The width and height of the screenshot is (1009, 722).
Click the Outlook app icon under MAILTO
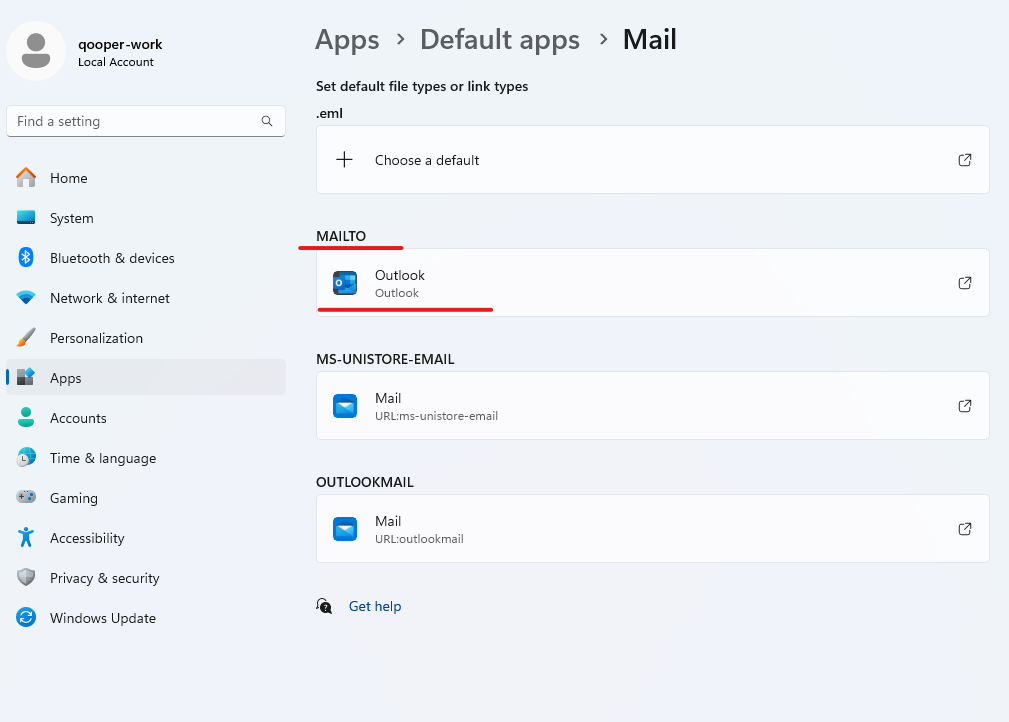click(x=345, y=283)
